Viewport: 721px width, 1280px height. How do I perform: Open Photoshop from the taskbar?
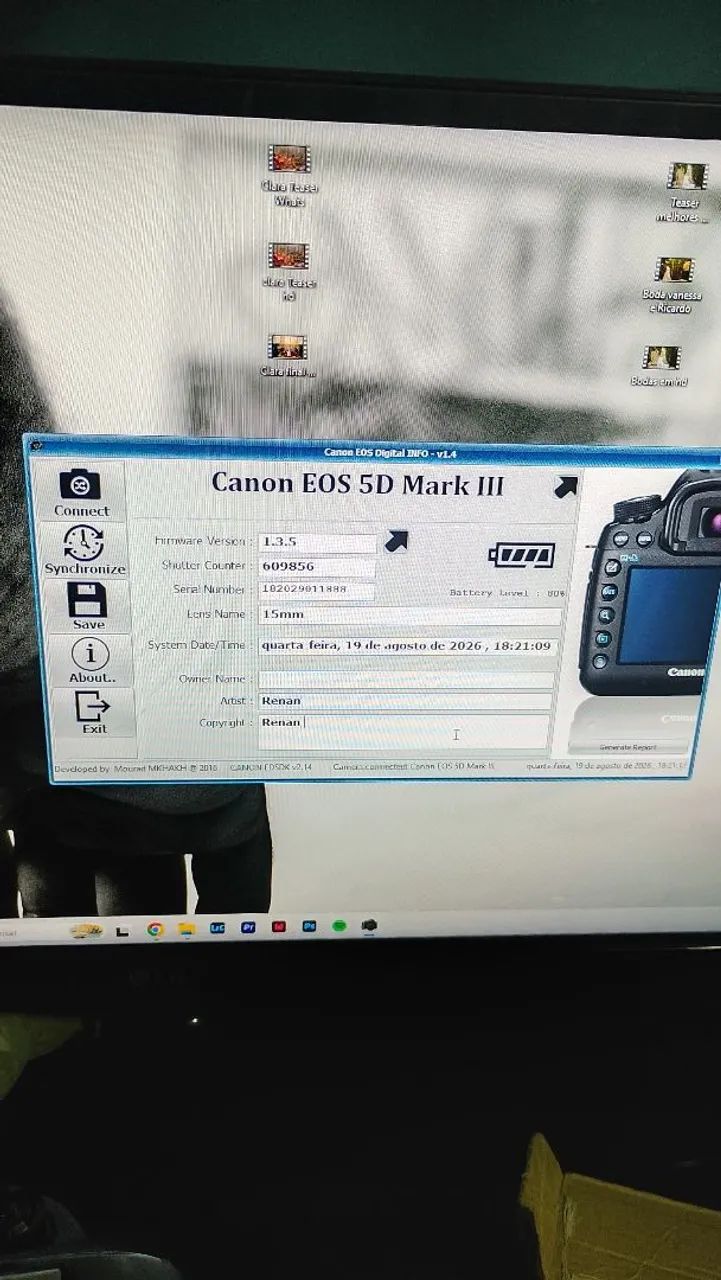[309, 927]
